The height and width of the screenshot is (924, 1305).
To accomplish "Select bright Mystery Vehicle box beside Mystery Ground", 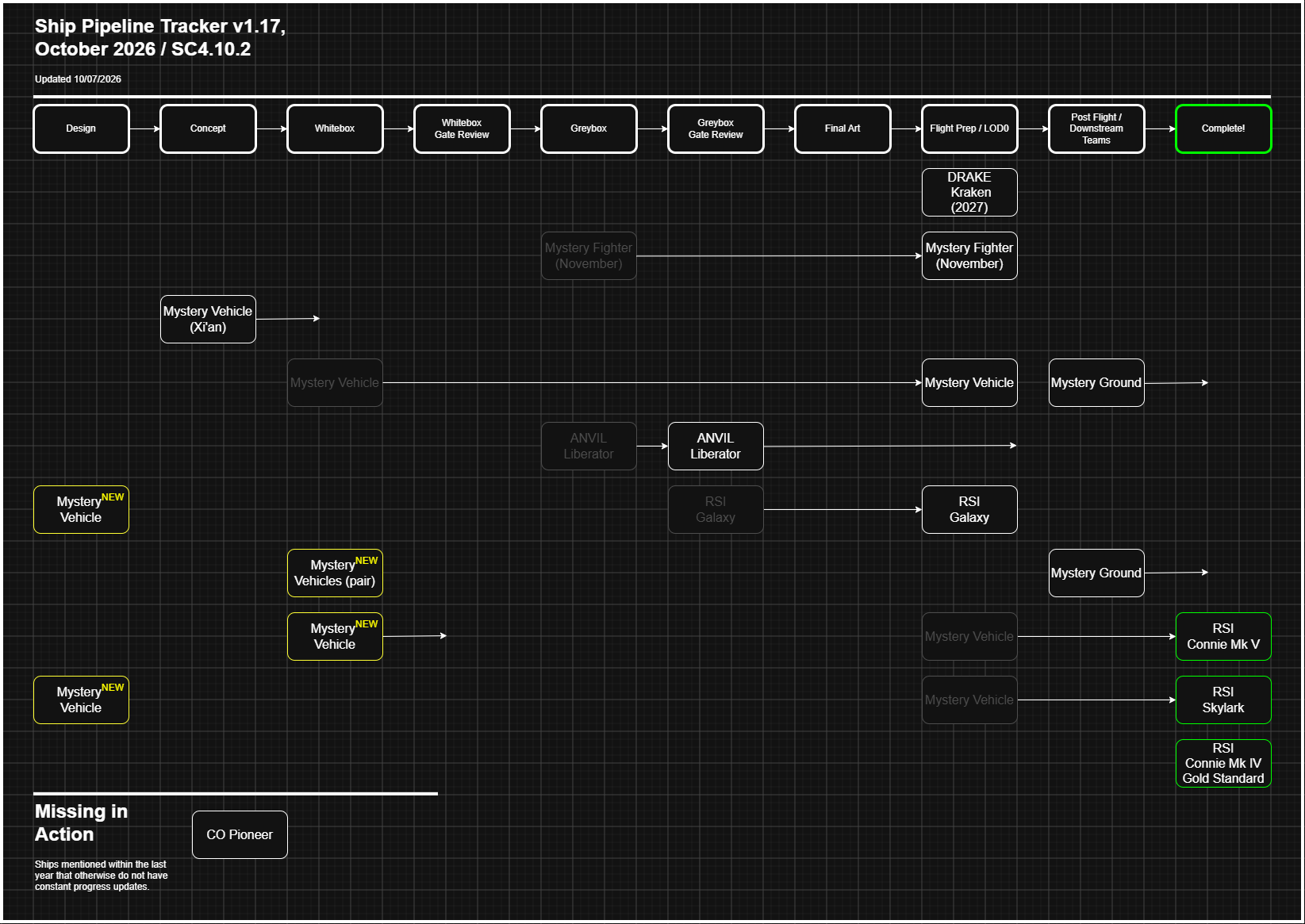I will [x=969, y=382].
